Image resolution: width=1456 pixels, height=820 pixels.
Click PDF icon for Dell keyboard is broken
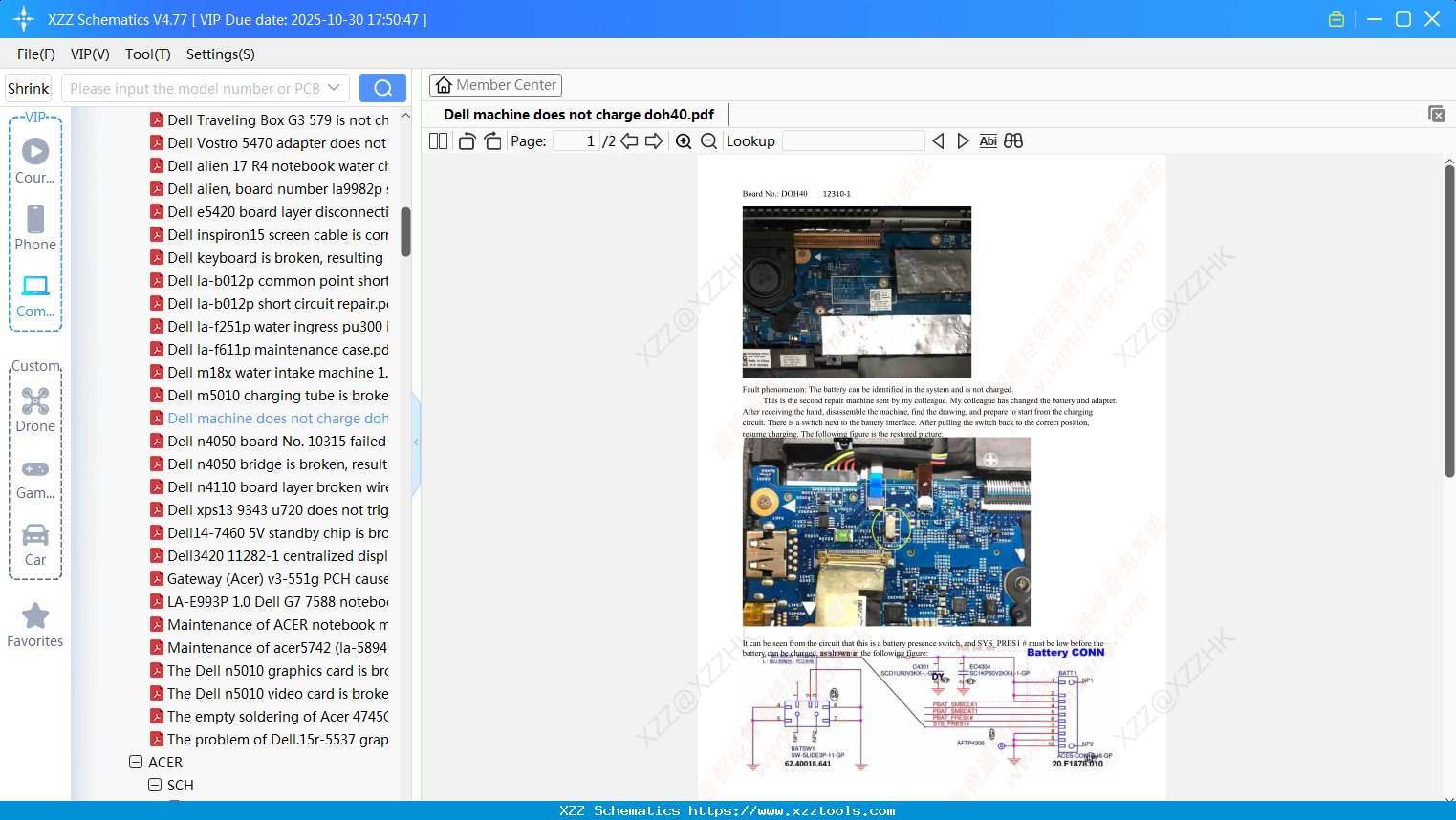click(157, 257)
